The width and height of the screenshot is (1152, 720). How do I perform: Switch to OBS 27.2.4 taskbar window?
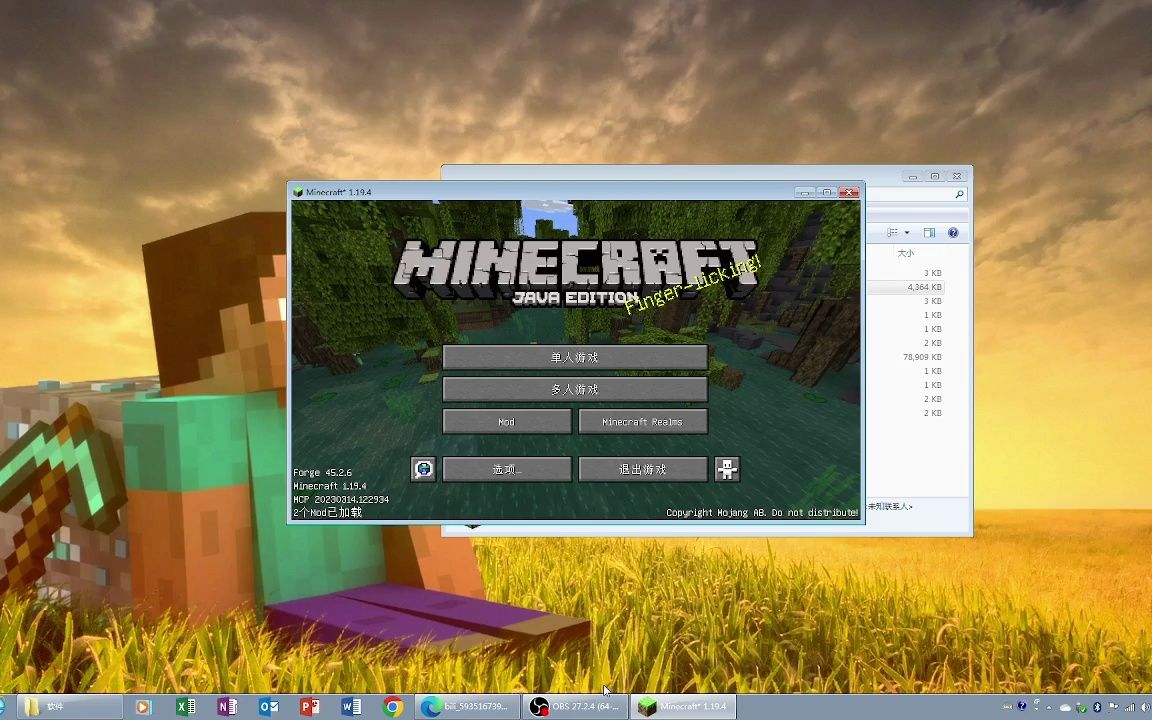click(x=576, y=707)
